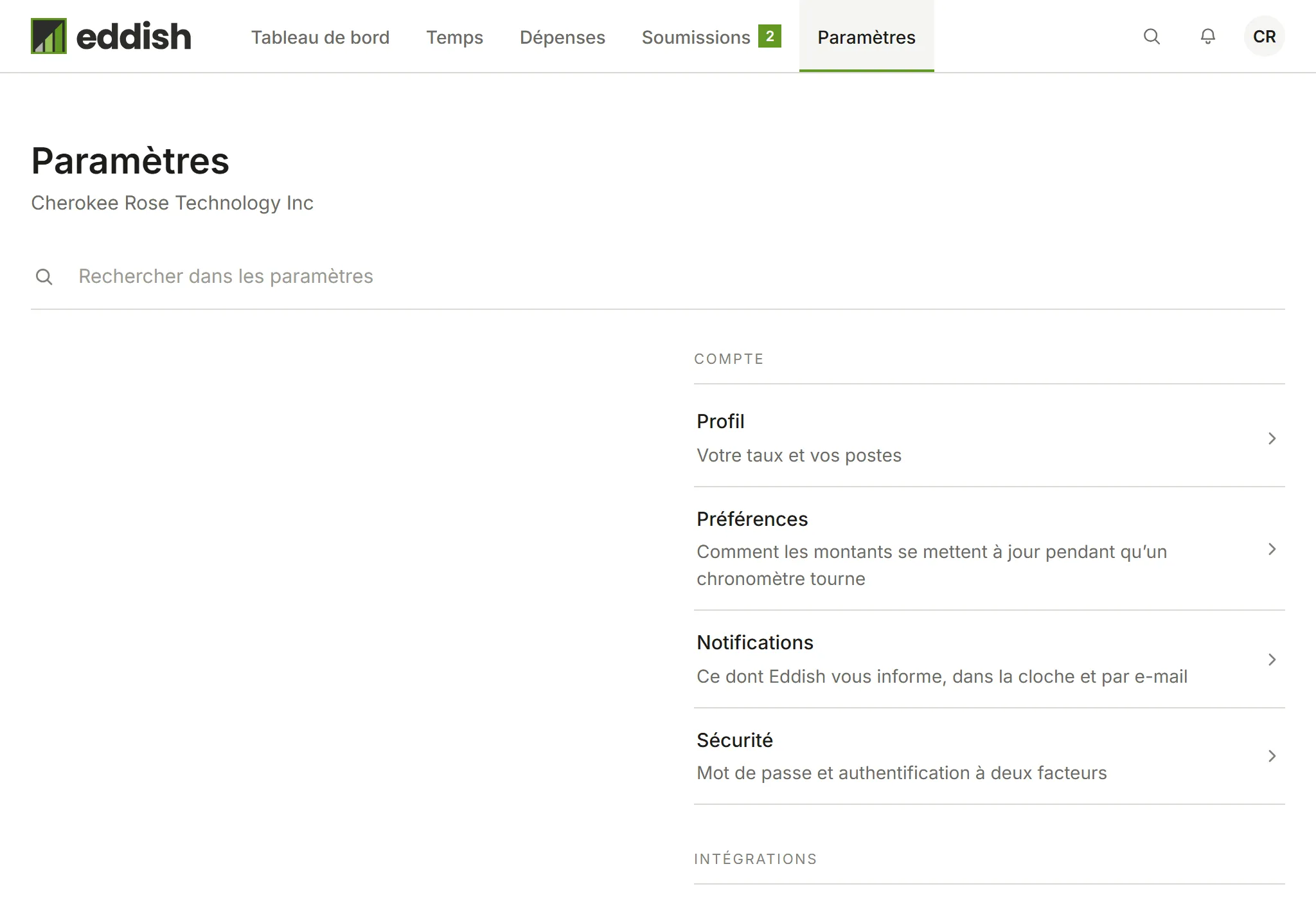The width and height of the screenshot is (1316, 900).
Task: Click 'Mot de passe et authentification à deux facteurs'
Action: tap(902, 773)
